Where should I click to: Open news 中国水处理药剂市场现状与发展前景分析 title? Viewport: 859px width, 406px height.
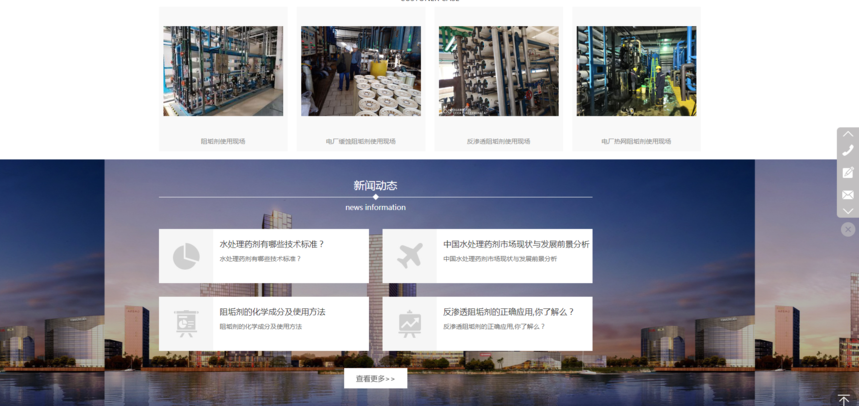(516, 244)
